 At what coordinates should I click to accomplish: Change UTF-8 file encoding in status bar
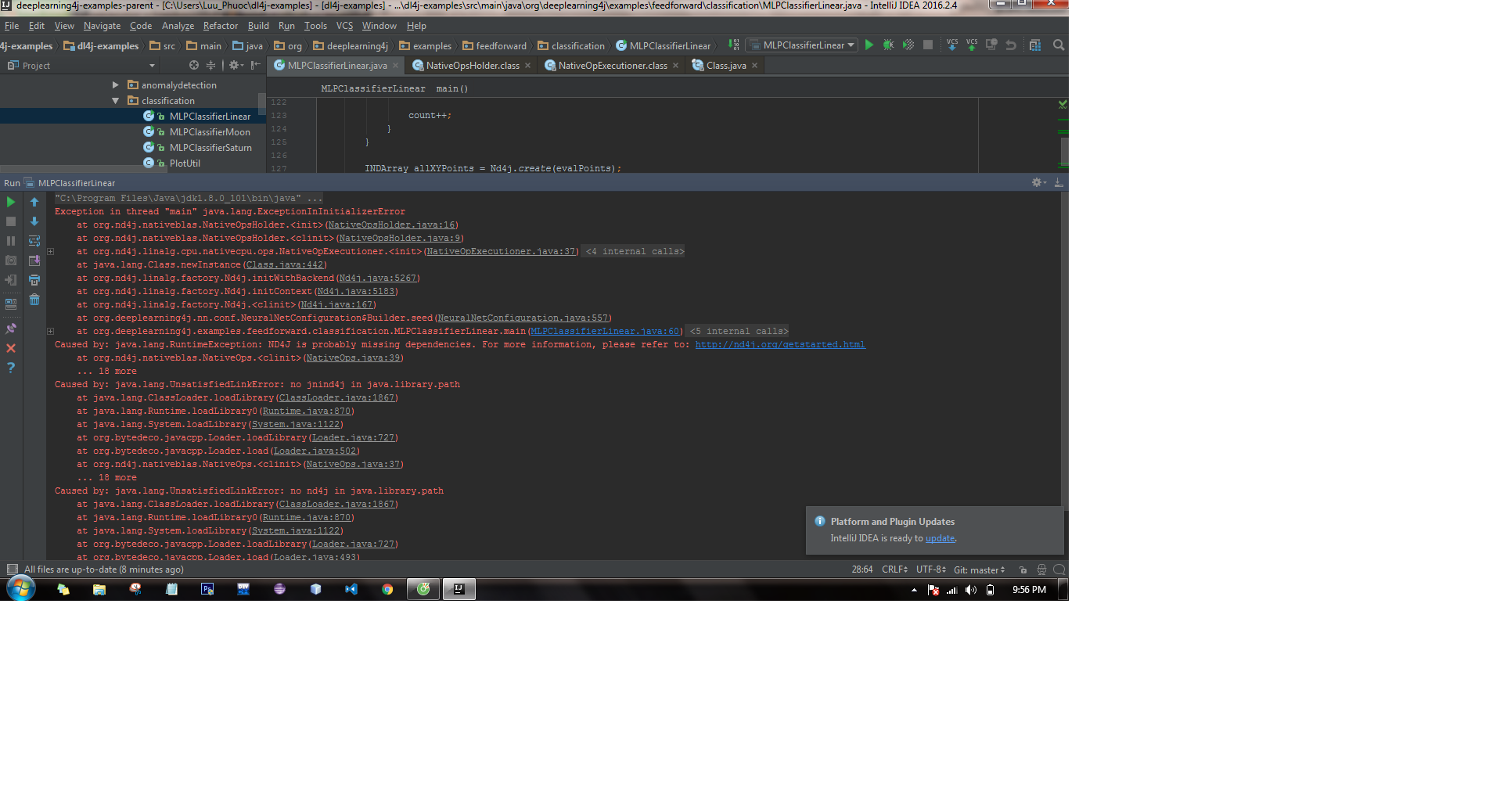pyautogui.click(x=931, y=569)
